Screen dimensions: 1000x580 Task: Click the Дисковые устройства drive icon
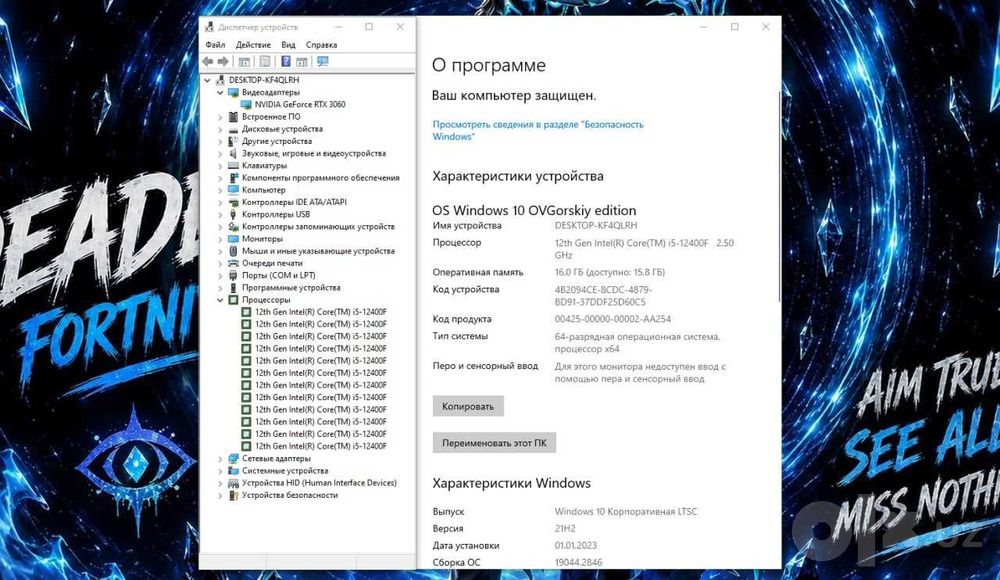(233, 129)
